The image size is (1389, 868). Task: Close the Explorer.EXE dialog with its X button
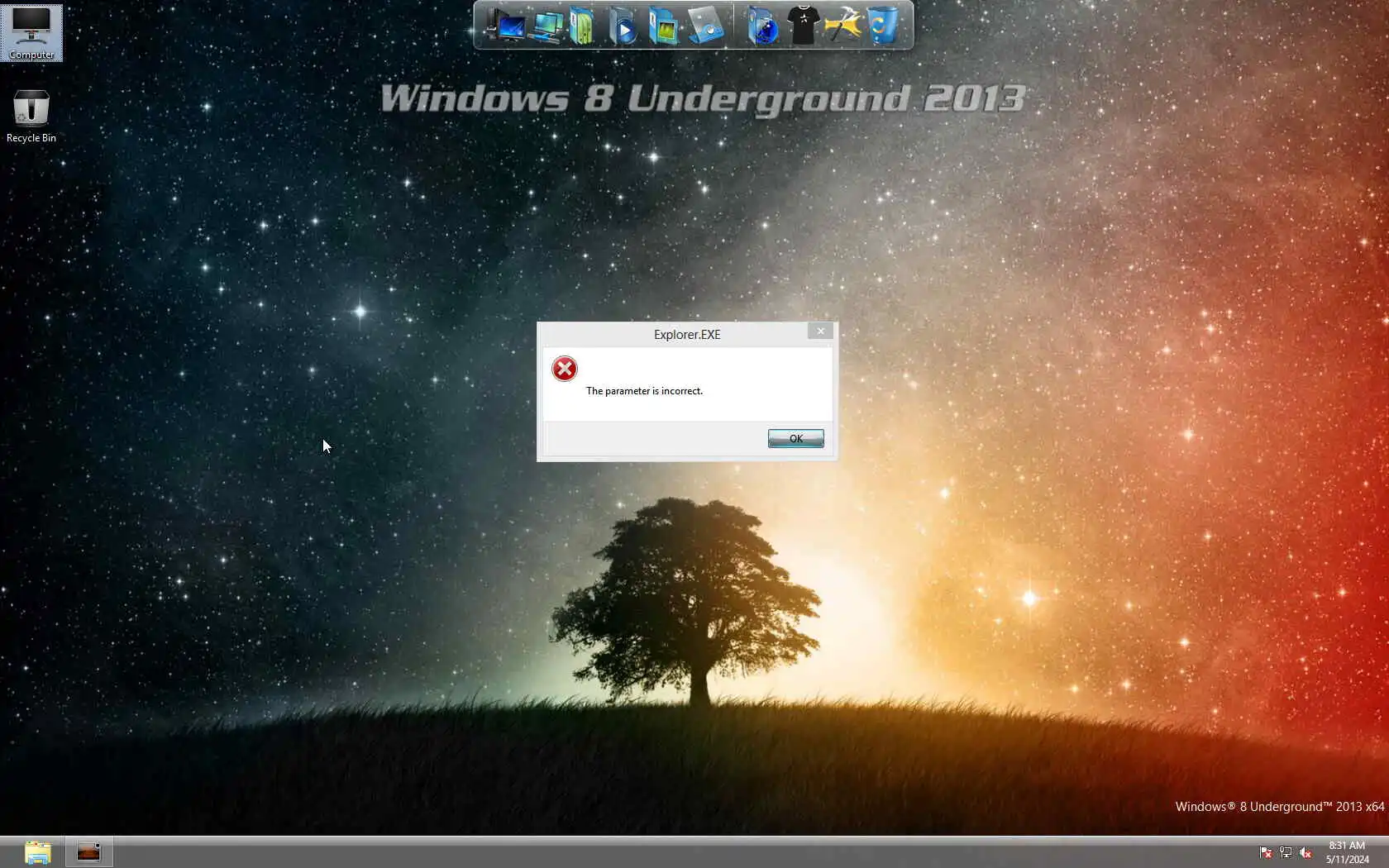point(820,331)
